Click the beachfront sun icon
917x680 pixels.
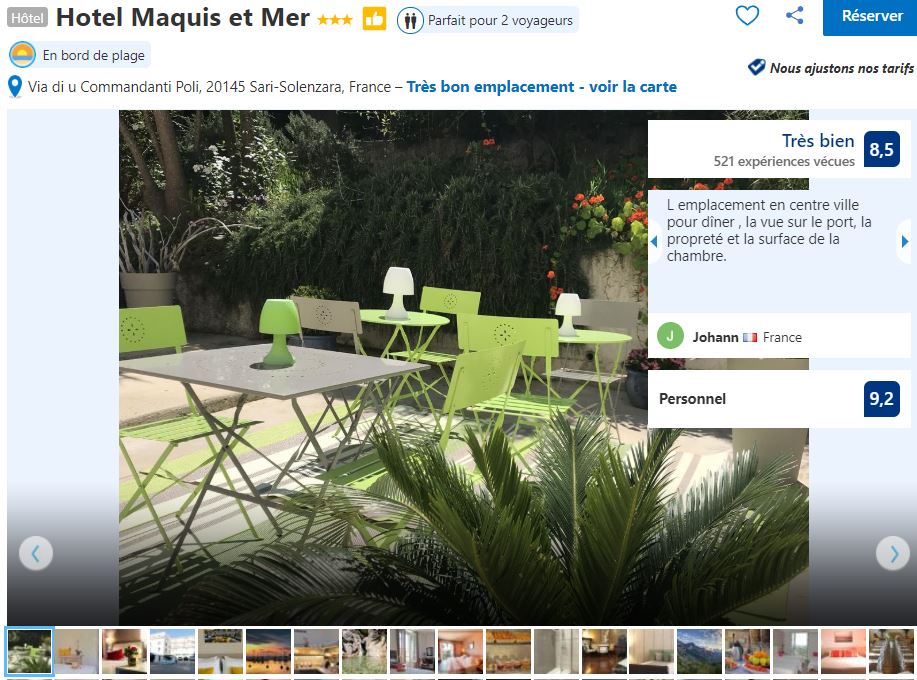click(x=22, y=55)
